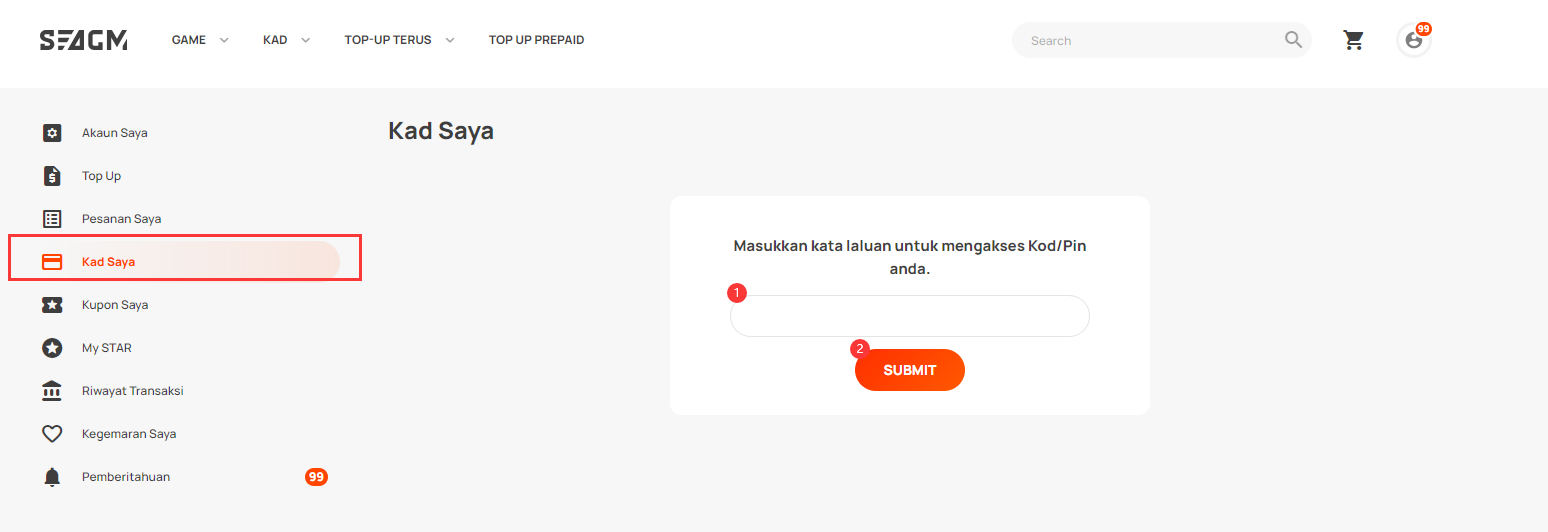1548x532 pixels.
Task: Click the search magnifier icon
Action: pyautogui.click(x=1293, y=40)
